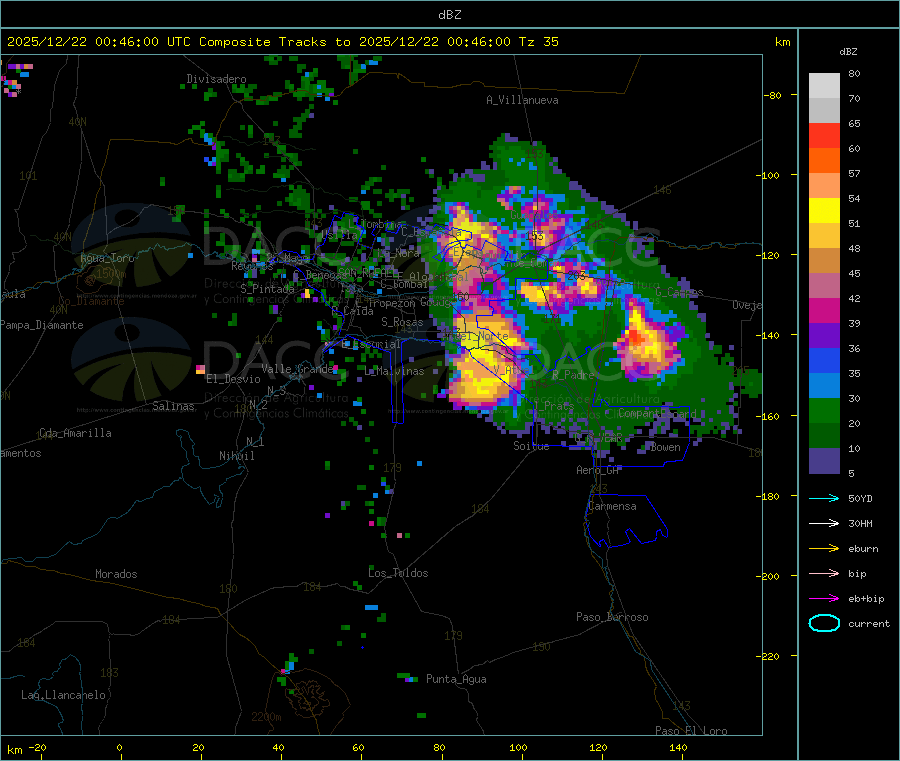900x761 pixels.
Task: Click the Punta_Agua map label
Action: [x=456, y=679]
